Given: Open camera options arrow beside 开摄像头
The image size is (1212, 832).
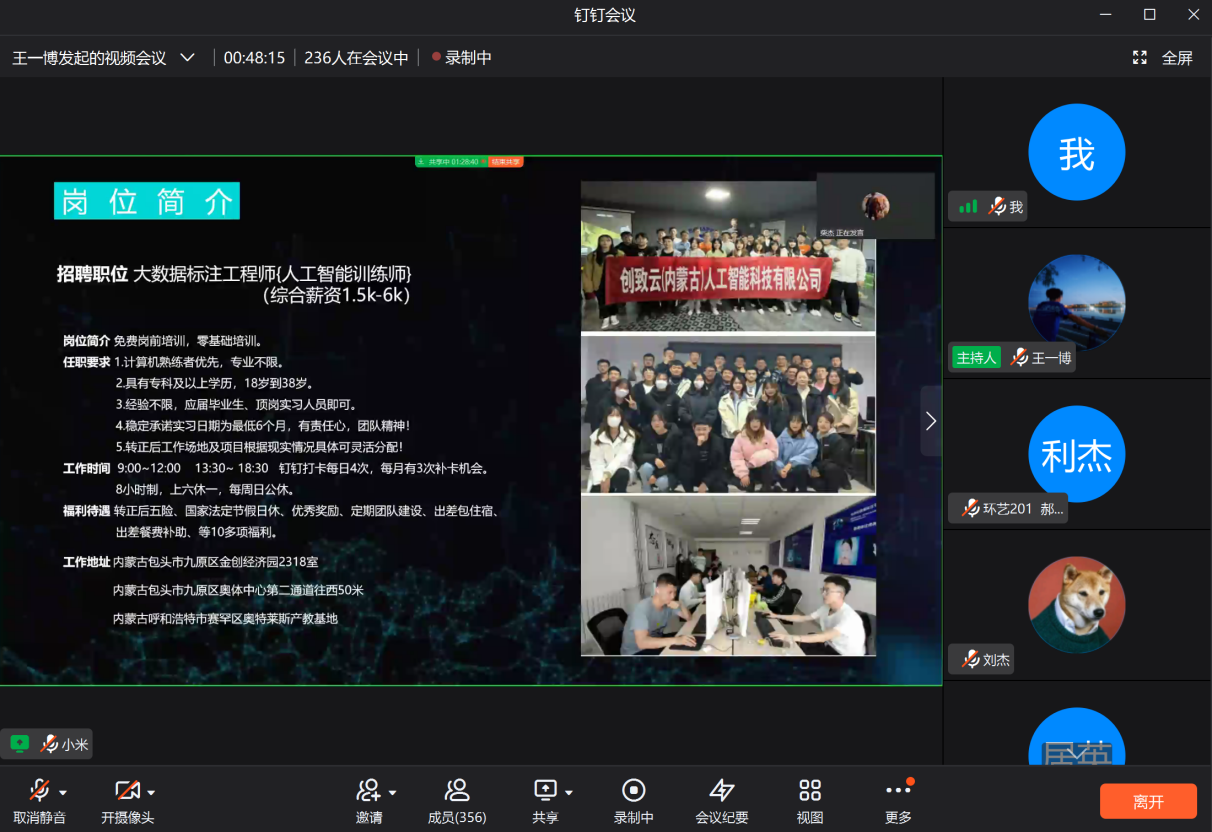Looking at the screenshot, I should (151, 793).
